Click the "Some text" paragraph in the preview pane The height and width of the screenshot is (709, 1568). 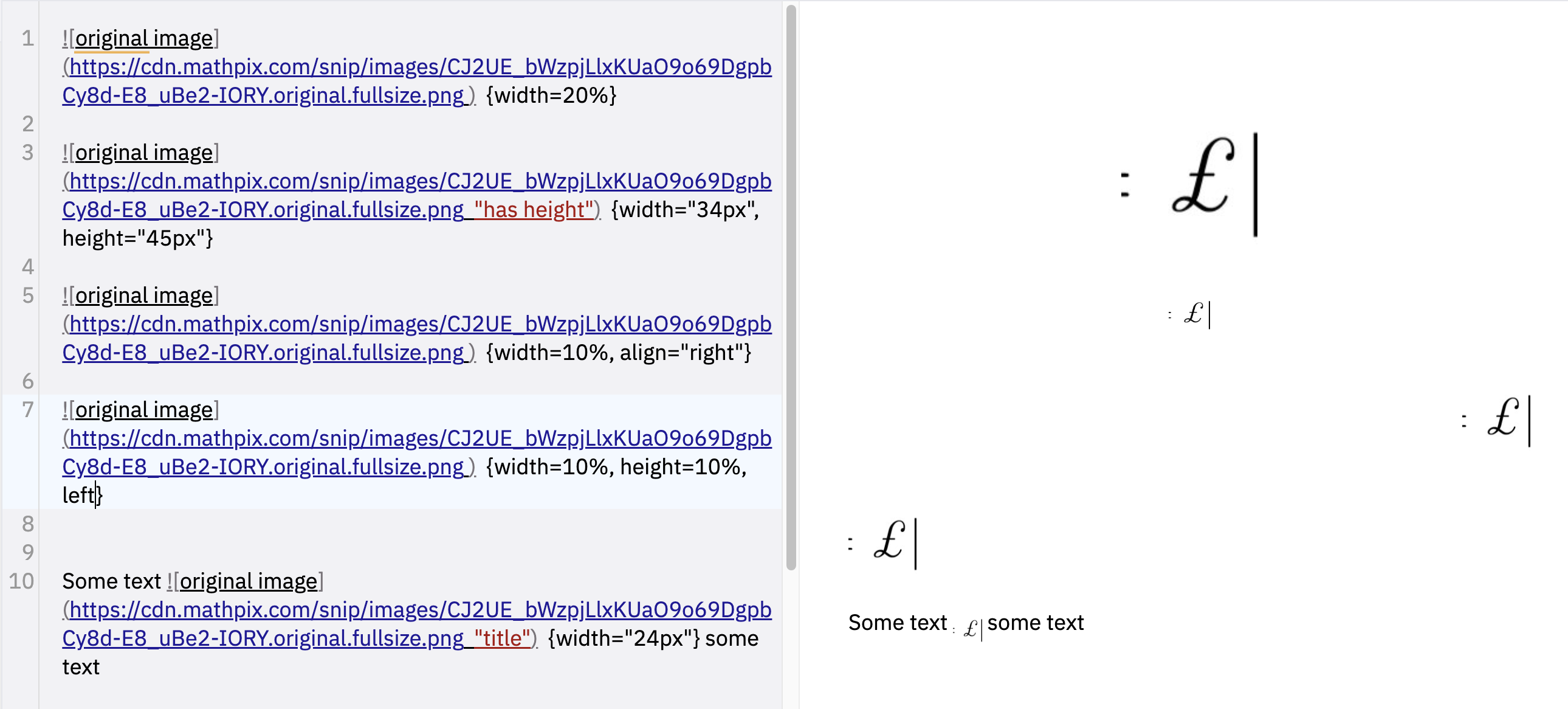(x=895, y=622)
